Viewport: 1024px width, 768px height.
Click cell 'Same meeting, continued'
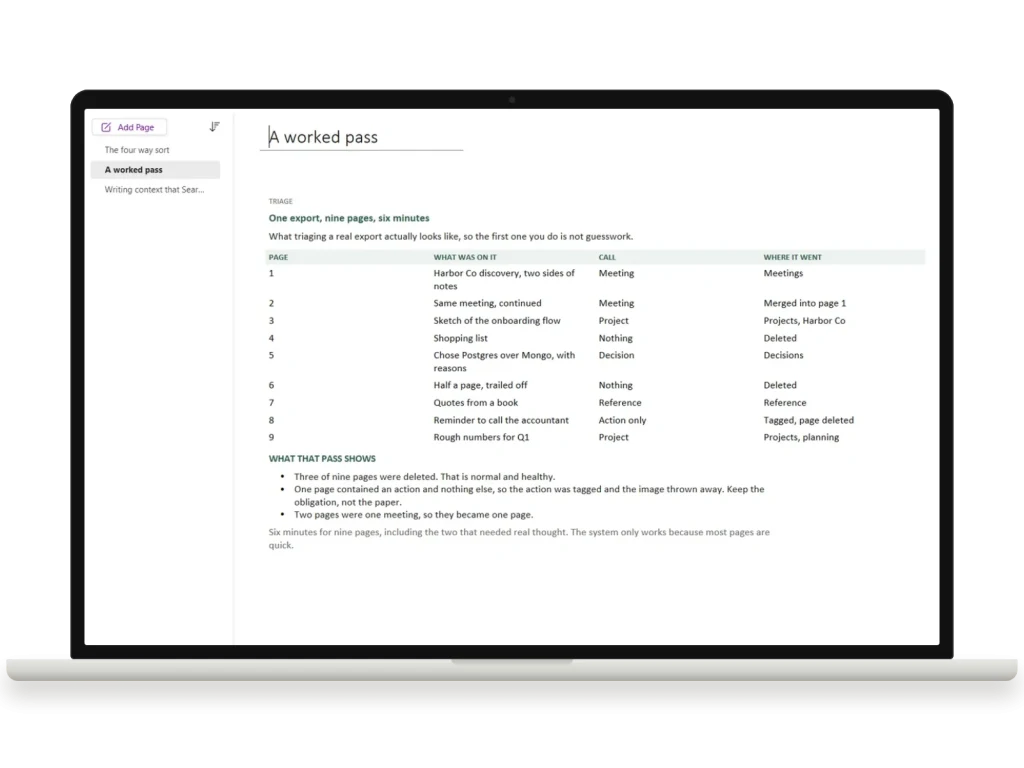pos(487,303)
